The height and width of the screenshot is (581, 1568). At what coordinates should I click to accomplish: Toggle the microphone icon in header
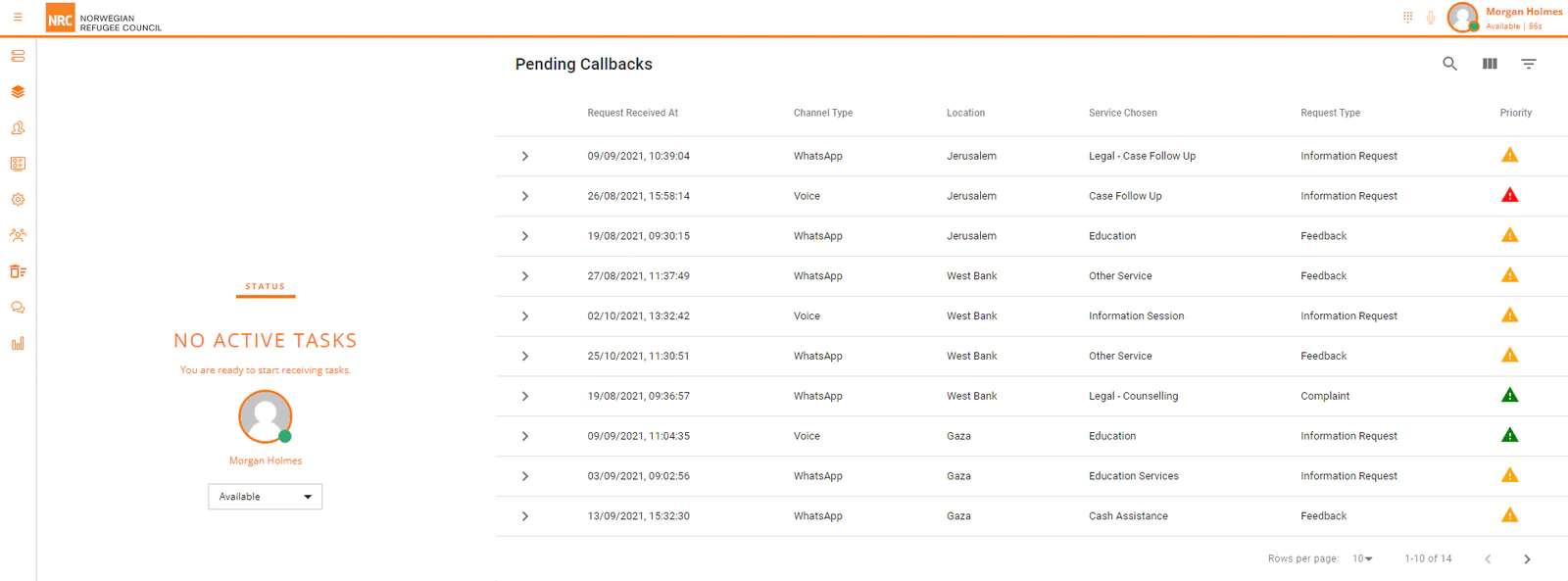pos(1431,17)
